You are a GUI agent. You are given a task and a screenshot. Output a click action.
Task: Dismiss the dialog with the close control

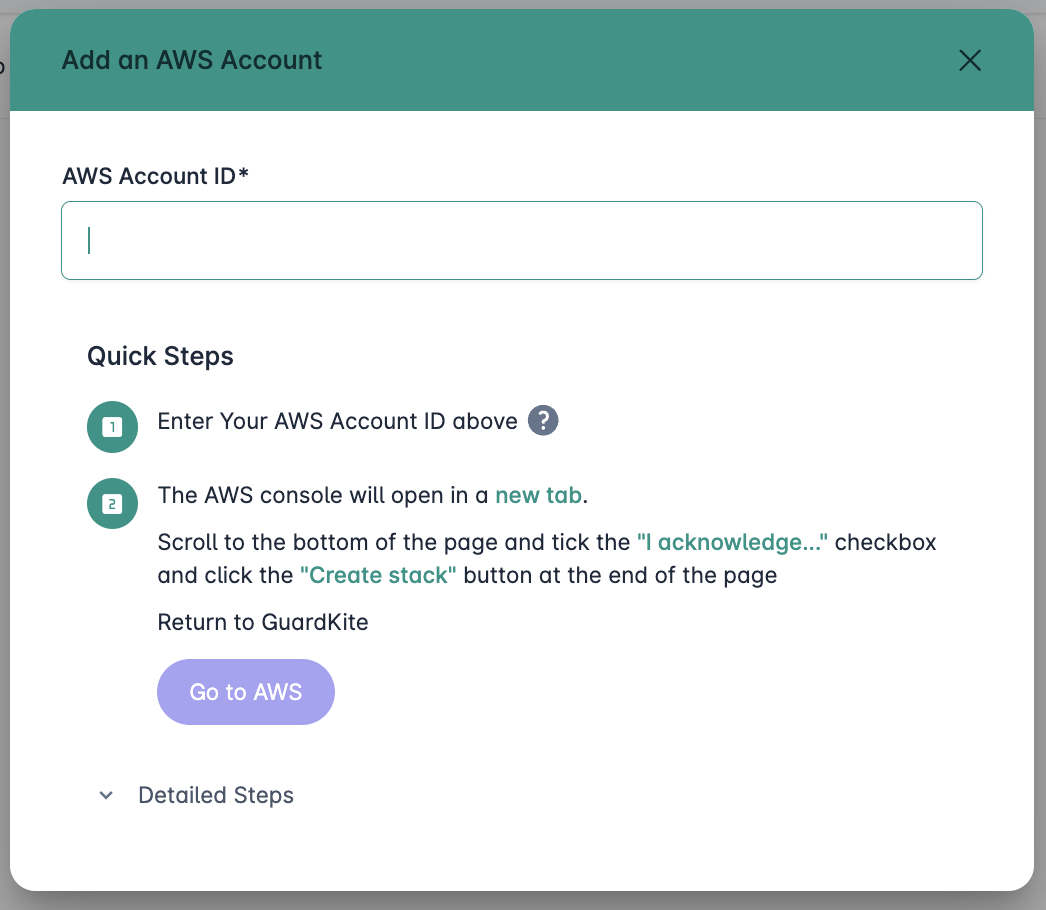point(969,60)
